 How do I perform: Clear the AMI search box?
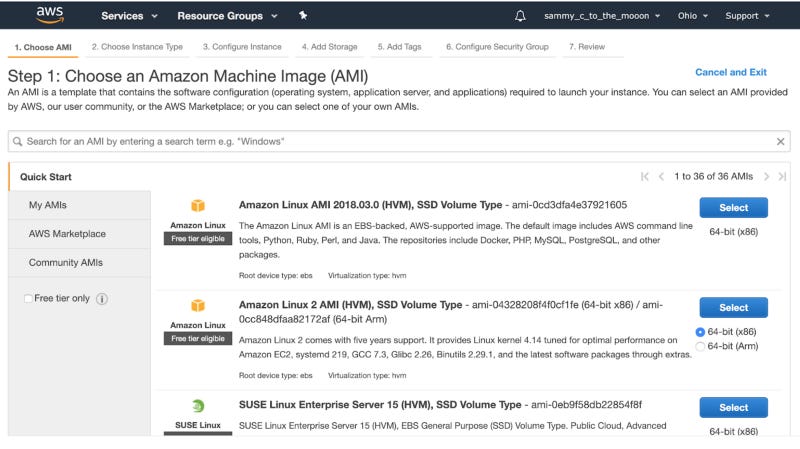coord(780,141)
